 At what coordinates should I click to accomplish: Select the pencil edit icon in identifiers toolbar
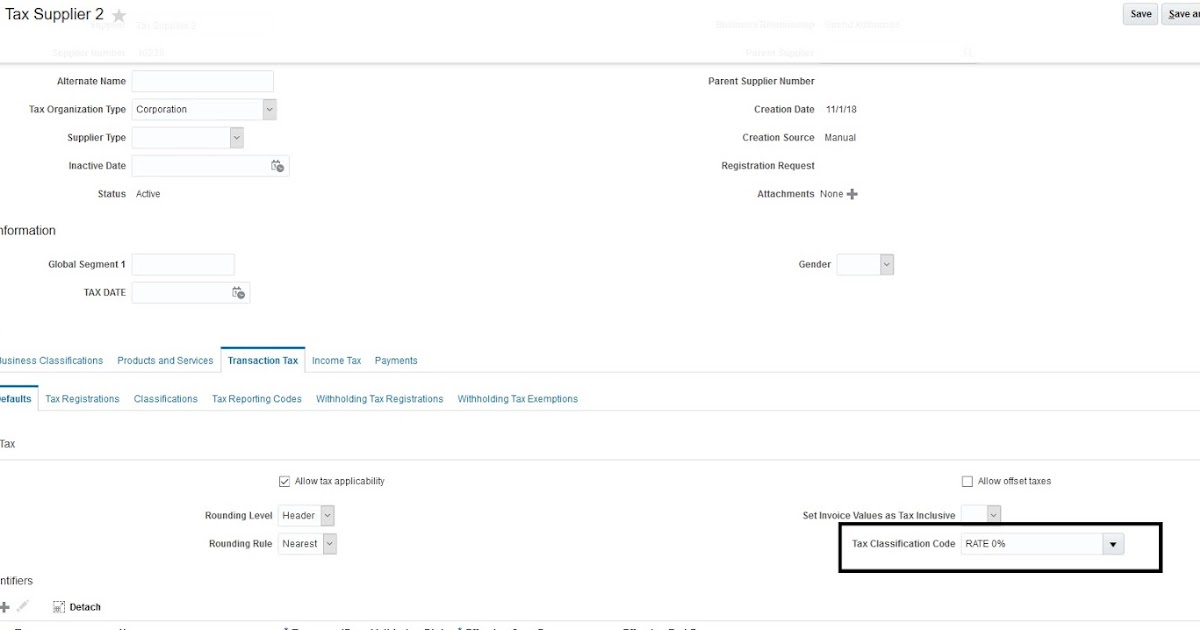click(x=22, y=606)
